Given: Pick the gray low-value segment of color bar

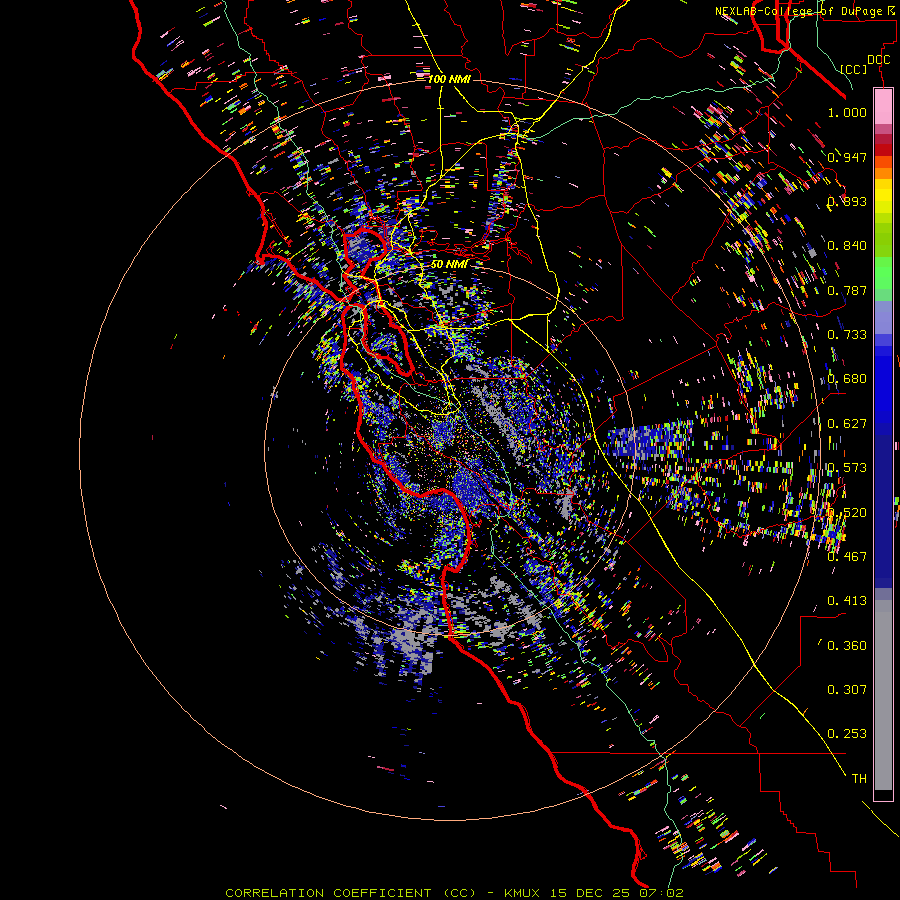Looking at the screenshot, I should (x=883, y=695).
